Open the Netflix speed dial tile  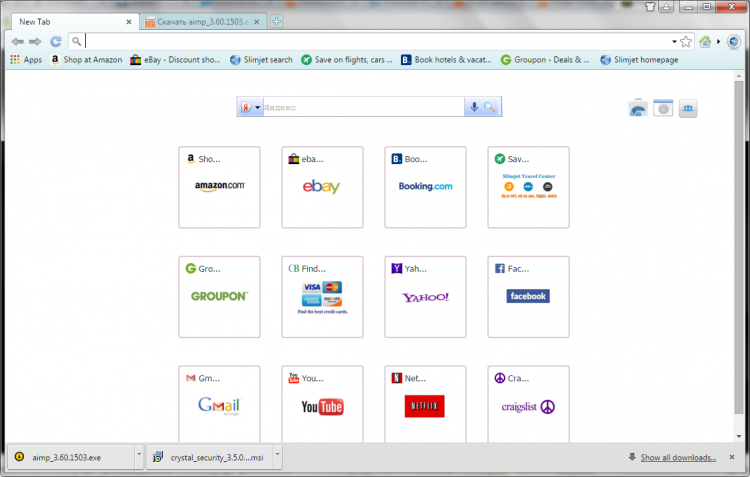[x=425, y=404]
